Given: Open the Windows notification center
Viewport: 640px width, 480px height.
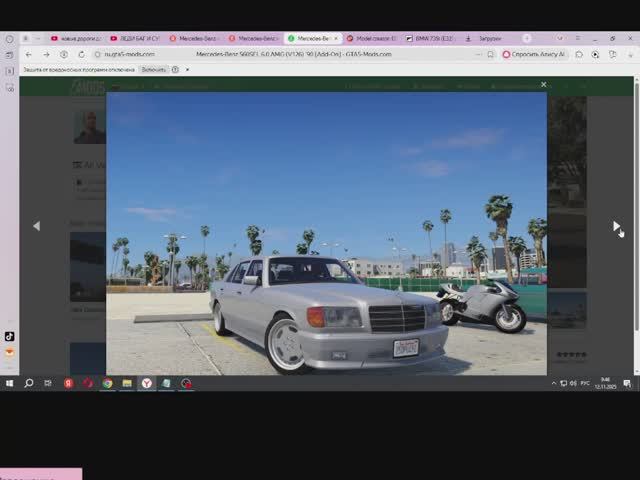Looking at the screenshot, I should 627,383.
